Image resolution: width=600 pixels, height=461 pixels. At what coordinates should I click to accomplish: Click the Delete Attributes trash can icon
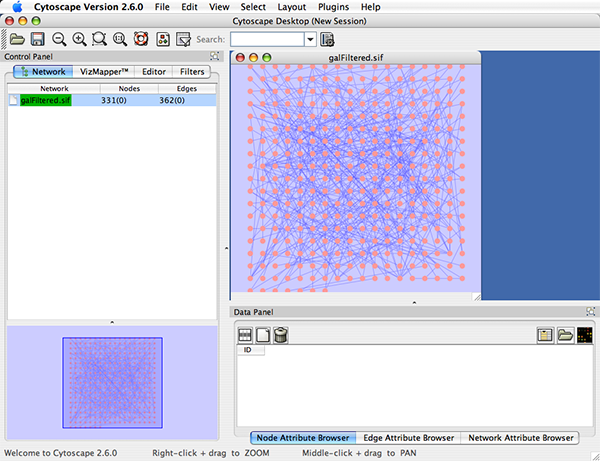281,335
